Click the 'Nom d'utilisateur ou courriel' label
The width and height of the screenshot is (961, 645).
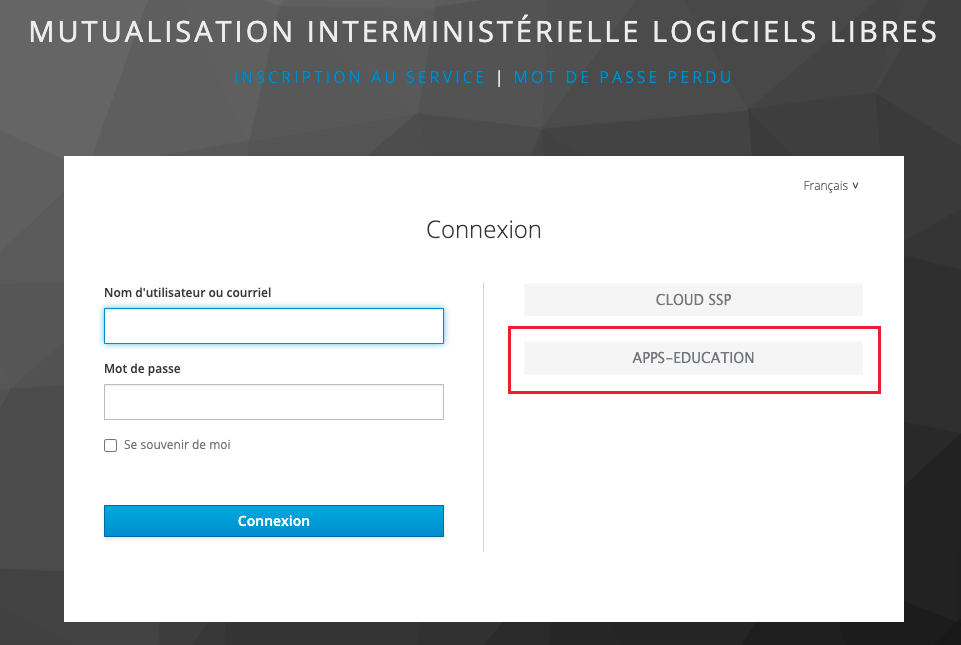click(x=188, y=293)
